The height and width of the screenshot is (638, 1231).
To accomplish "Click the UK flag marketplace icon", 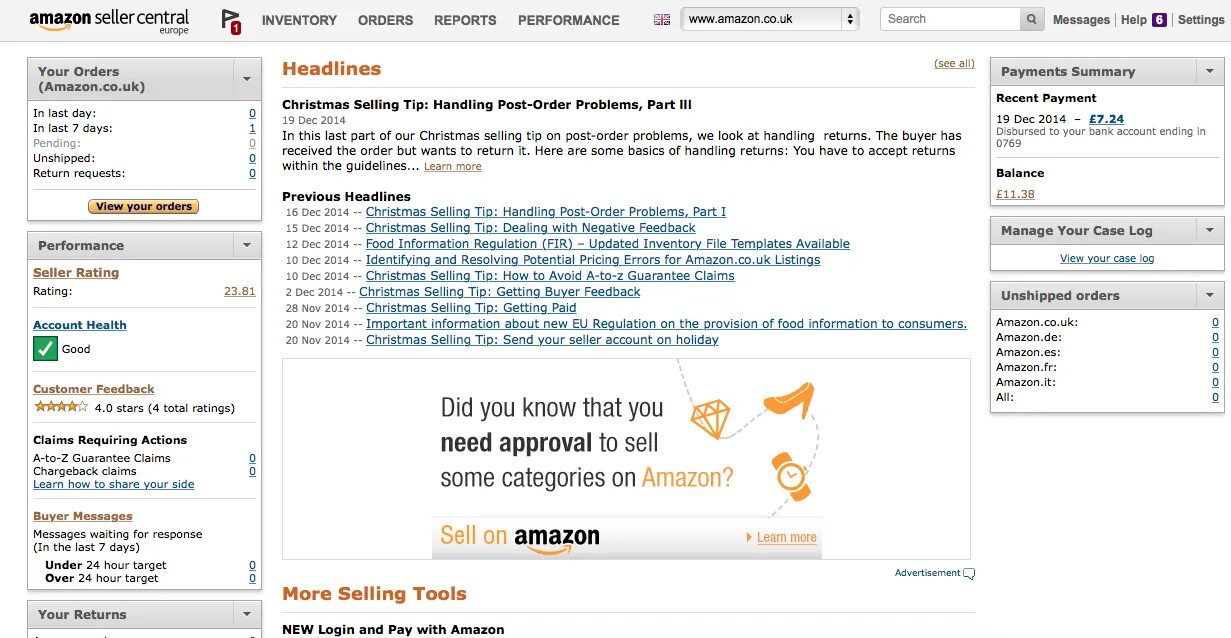I will pyautogui.click(x=662, y=20).
